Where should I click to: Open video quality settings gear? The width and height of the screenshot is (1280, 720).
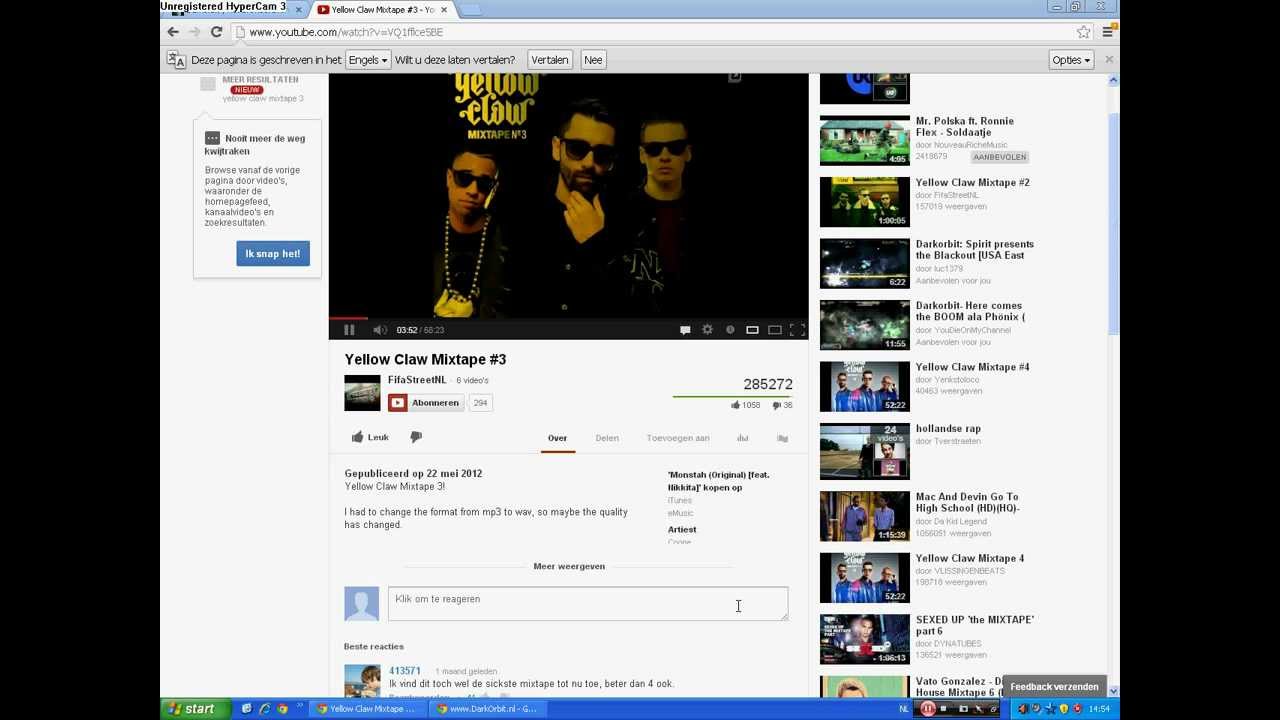707,330
